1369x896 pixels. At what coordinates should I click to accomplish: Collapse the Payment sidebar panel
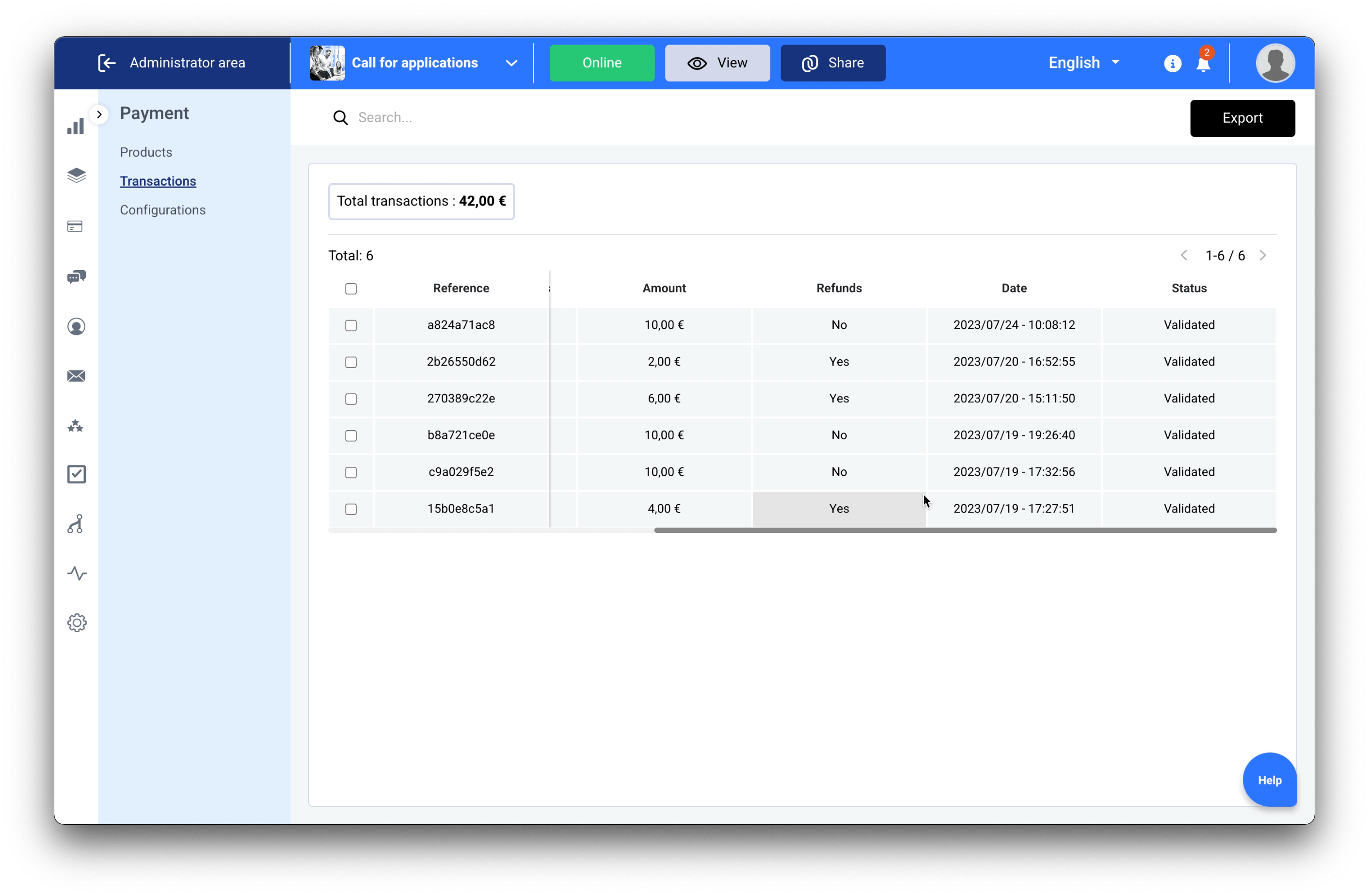coord(99,114)
